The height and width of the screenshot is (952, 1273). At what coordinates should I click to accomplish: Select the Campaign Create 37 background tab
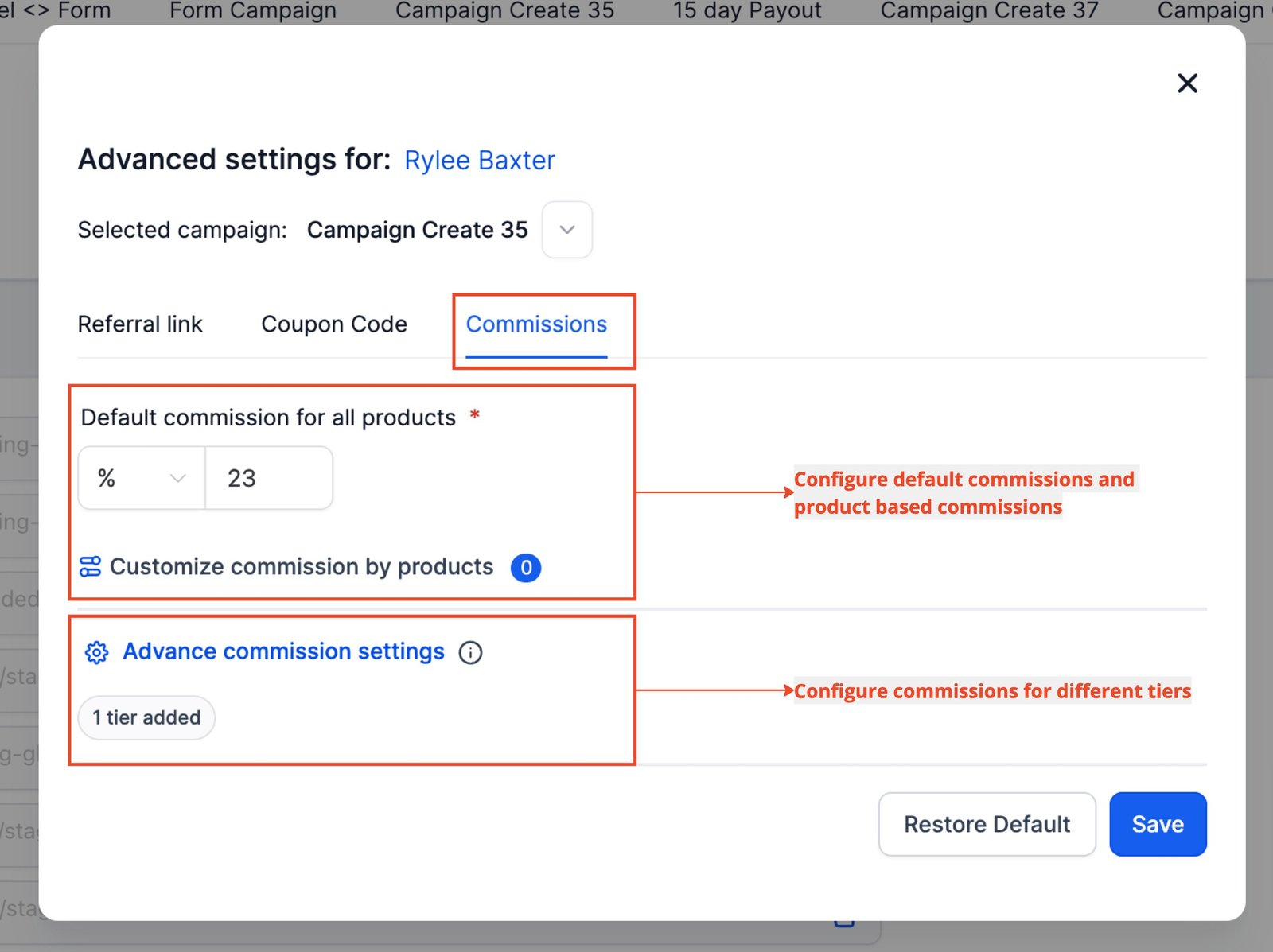click(x=989, y=11)
